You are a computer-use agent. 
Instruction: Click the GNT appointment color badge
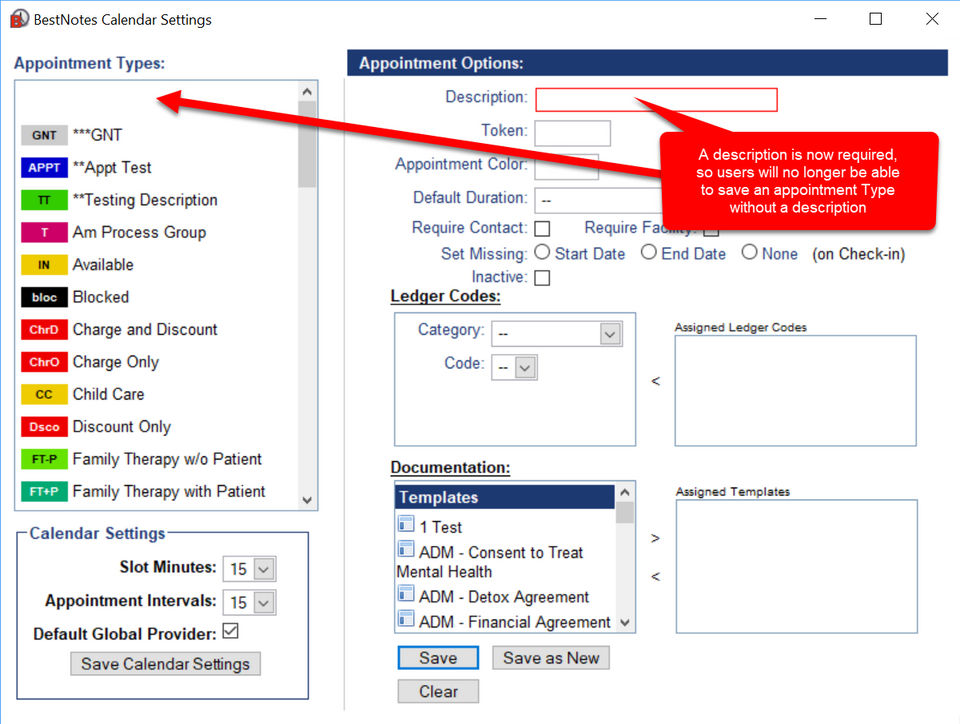(44, 135)
